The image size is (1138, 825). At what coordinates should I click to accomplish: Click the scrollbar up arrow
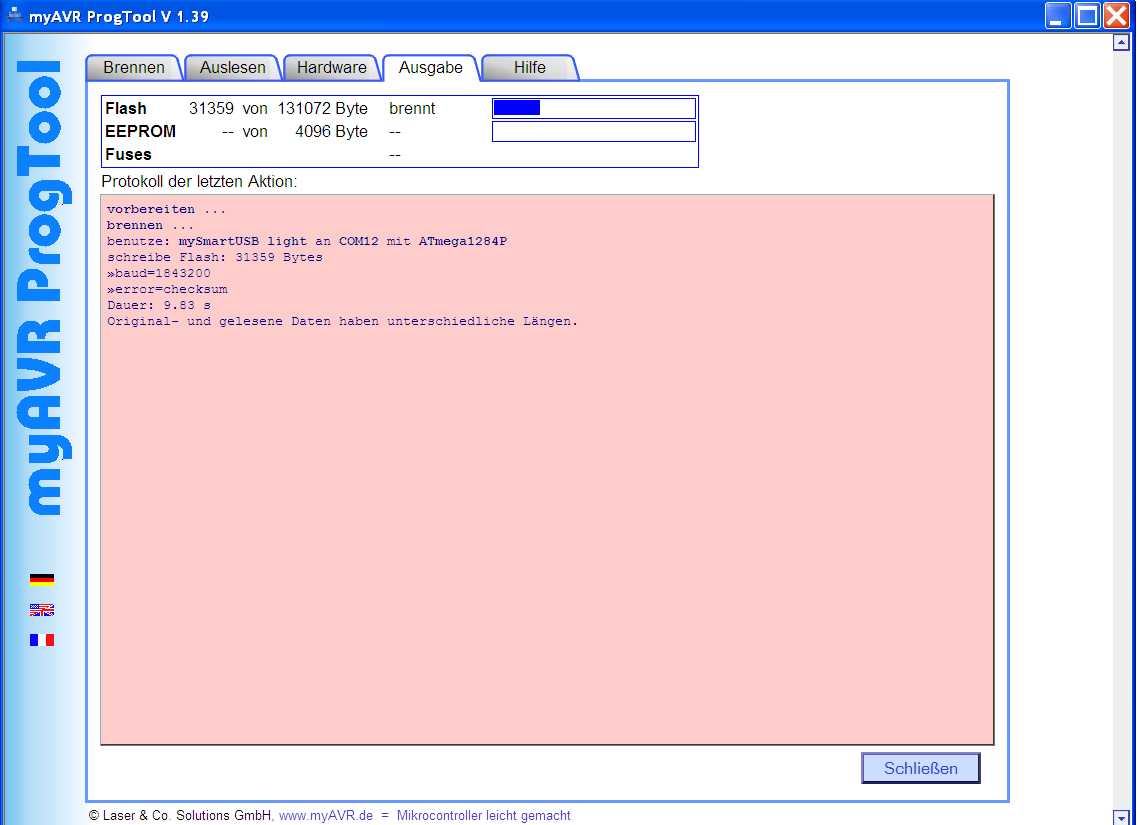[x=1121, y=43]
